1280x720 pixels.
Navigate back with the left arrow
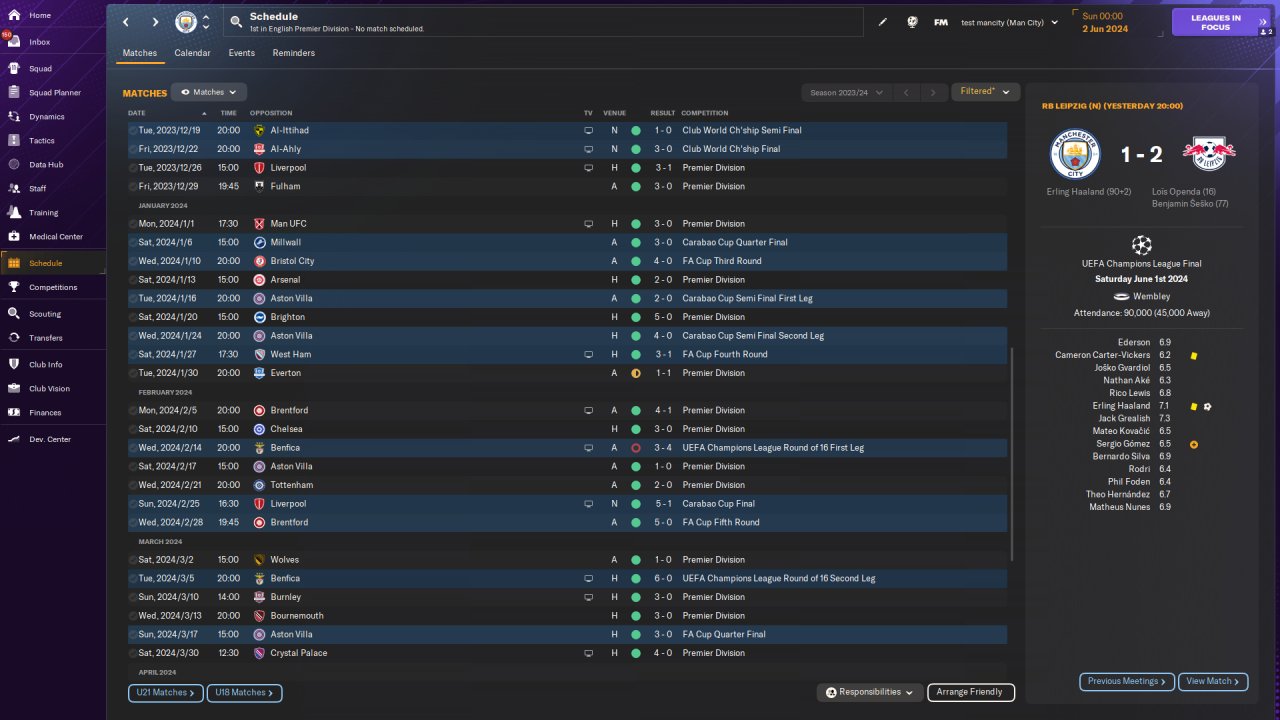click(126, 22)
